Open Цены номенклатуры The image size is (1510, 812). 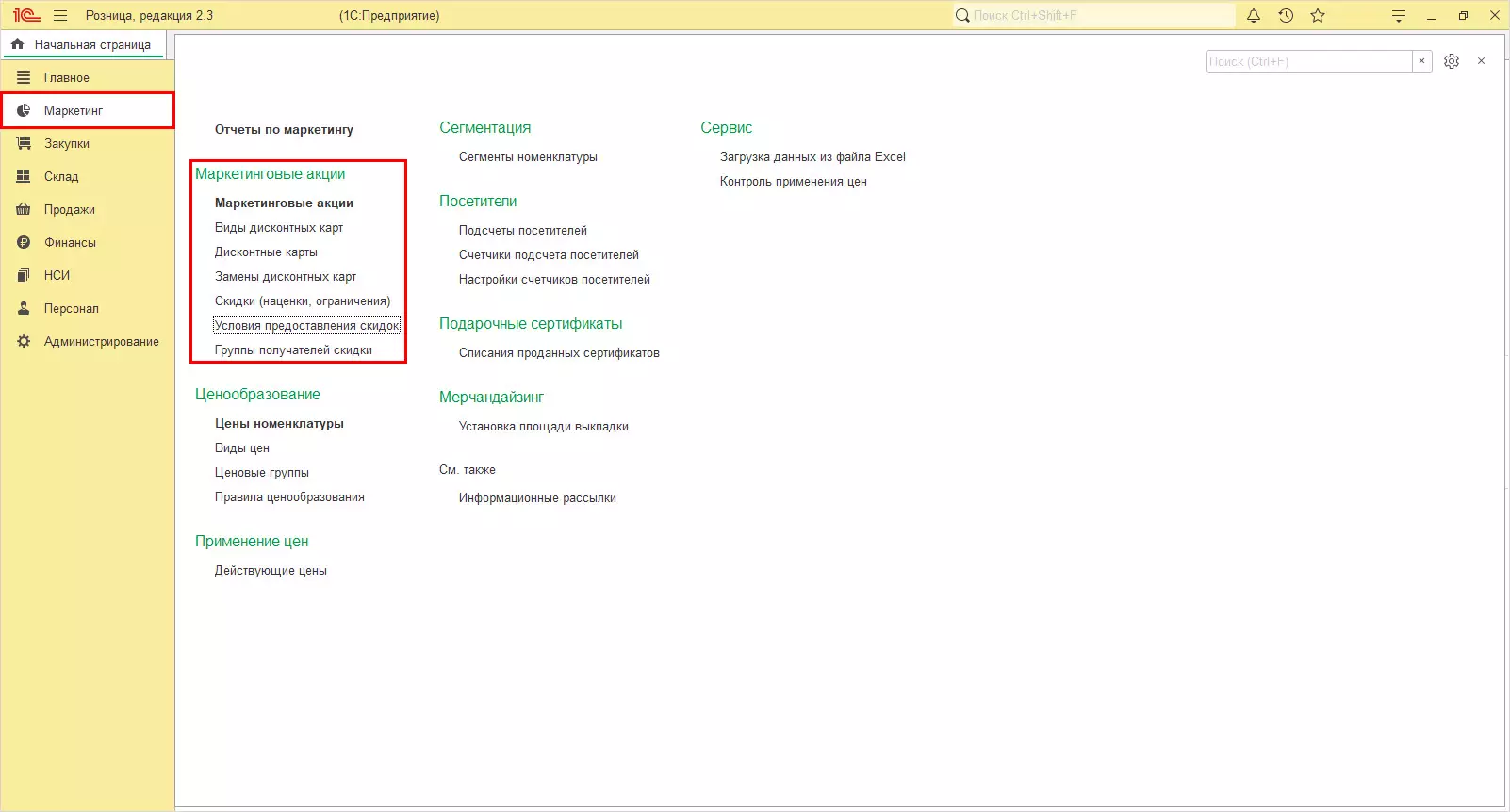[x=279, y=423]
